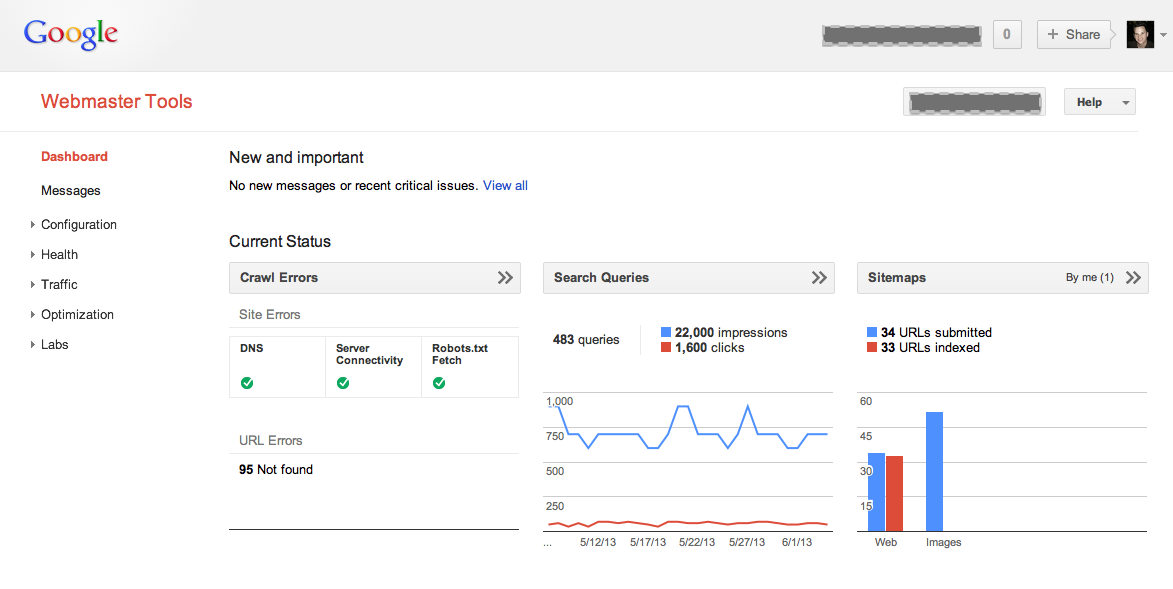The height and width of the screenshot is (589, 1173).
Task: Click the red clicks legend swatch
Action: tap(666, 347)
